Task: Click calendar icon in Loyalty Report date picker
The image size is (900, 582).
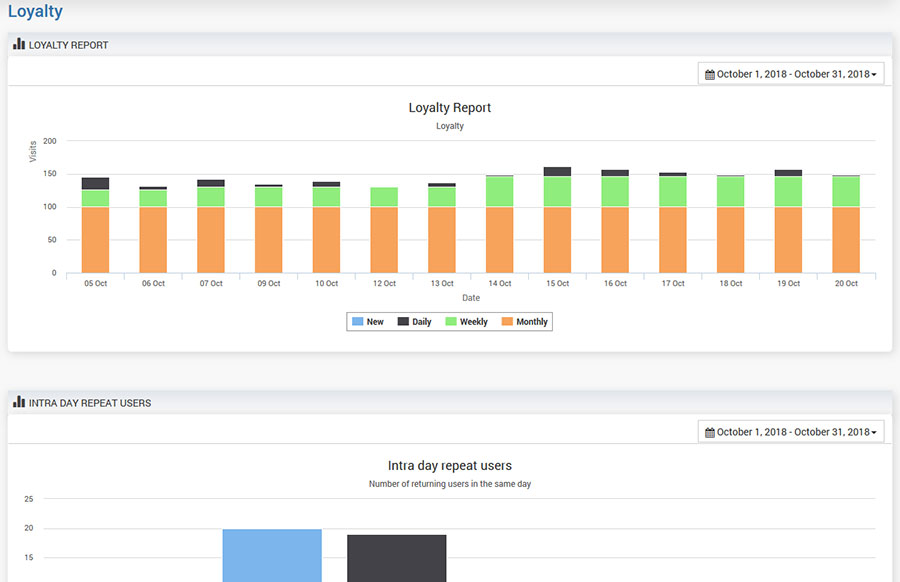Action: [710, 75]
